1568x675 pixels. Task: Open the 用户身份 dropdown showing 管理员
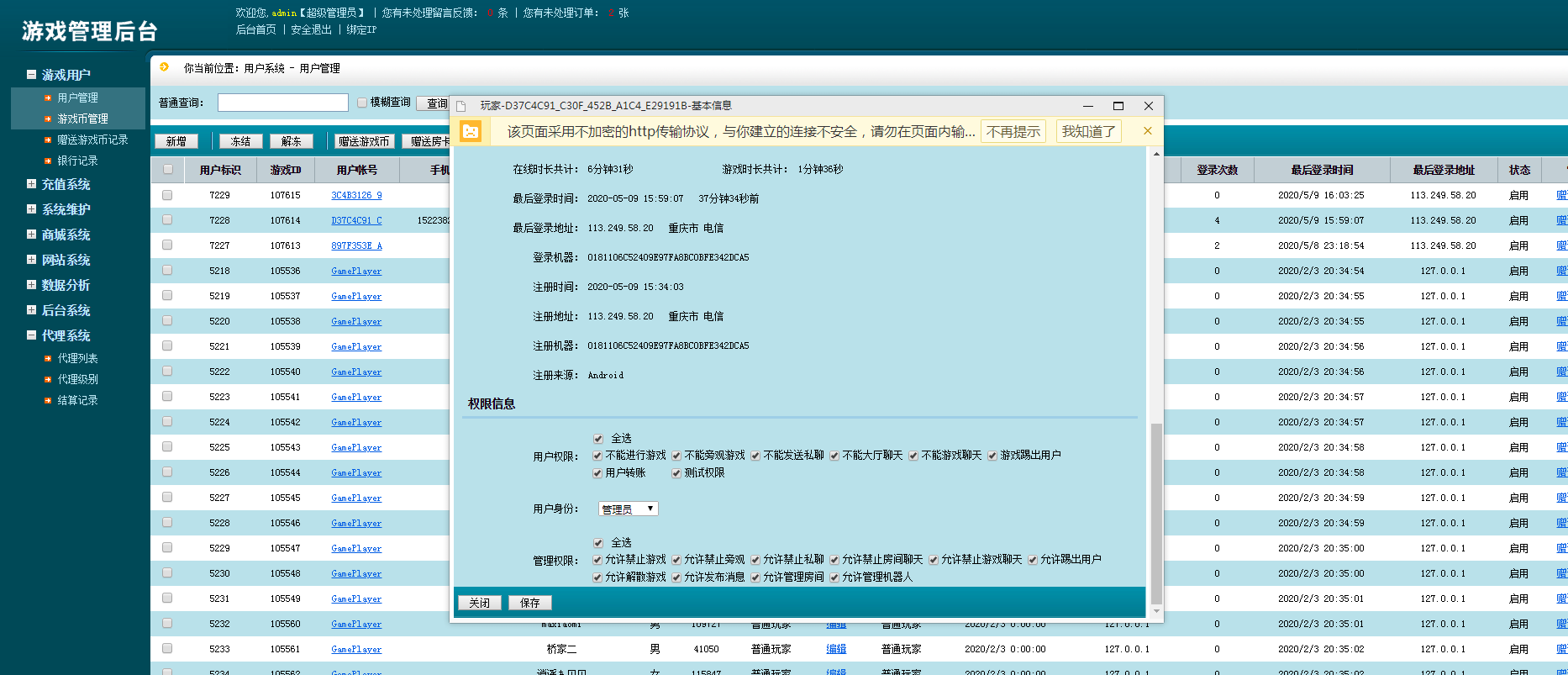pos(628,509)
